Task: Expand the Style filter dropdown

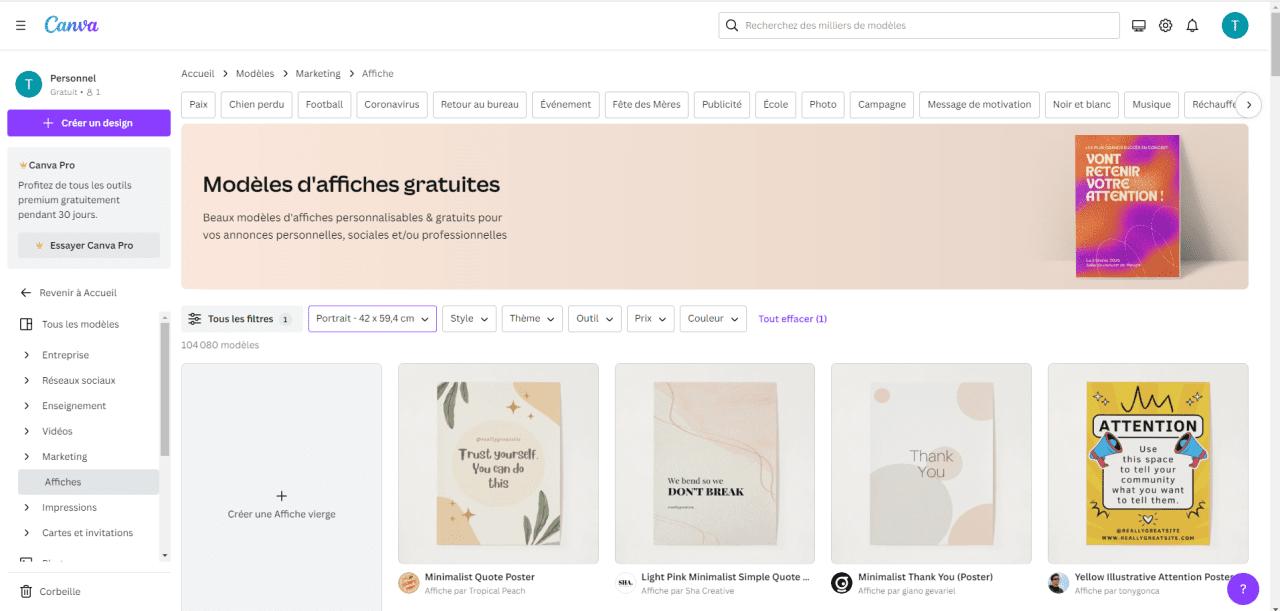Action: click(x=469, y=319)
